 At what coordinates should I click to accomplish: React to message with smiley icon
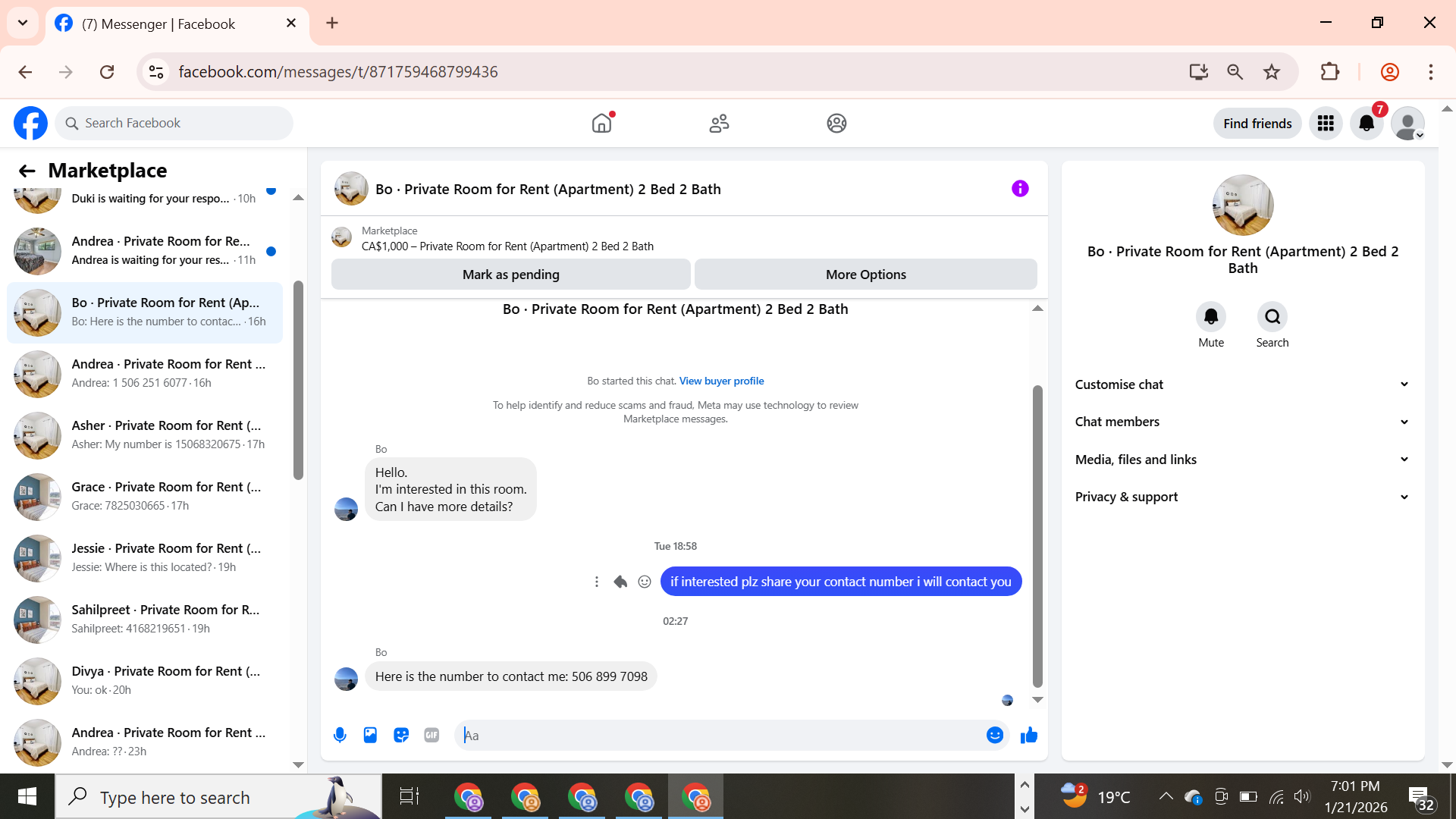(x=645, y=582)
